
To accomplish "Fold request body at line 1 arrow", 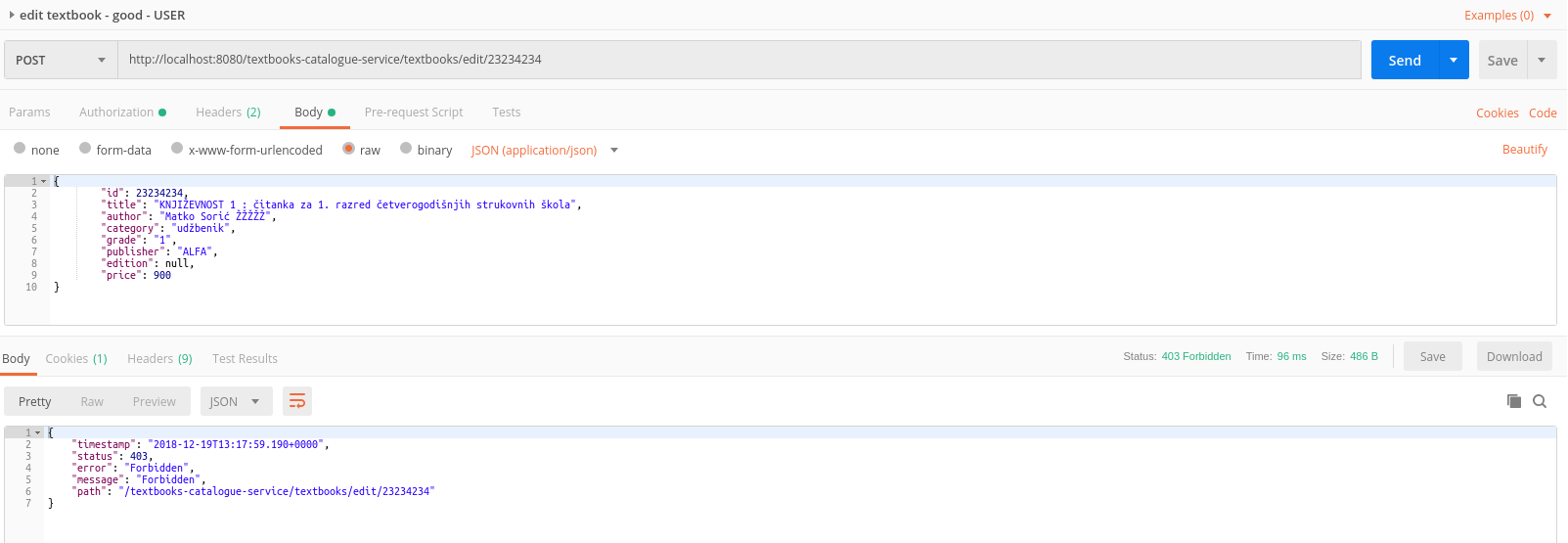I will pos(43,181).
